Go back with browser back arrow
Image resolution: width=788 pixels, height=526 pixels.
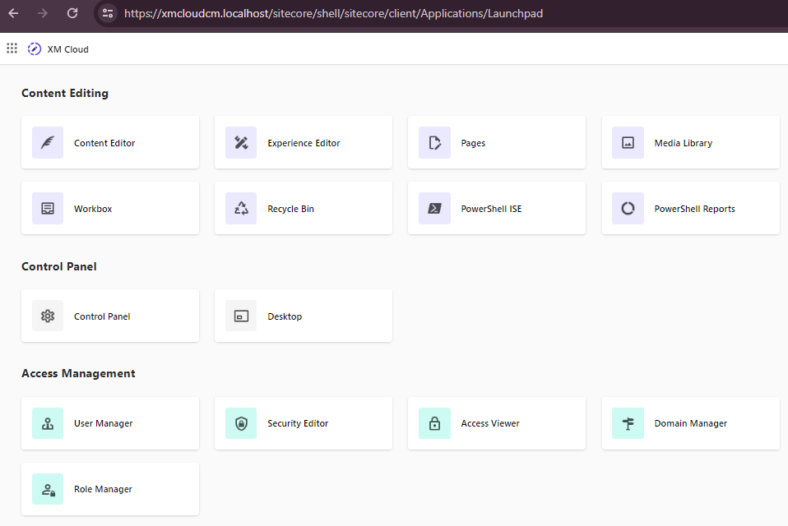pyautogui.click(x=14, y=13)
